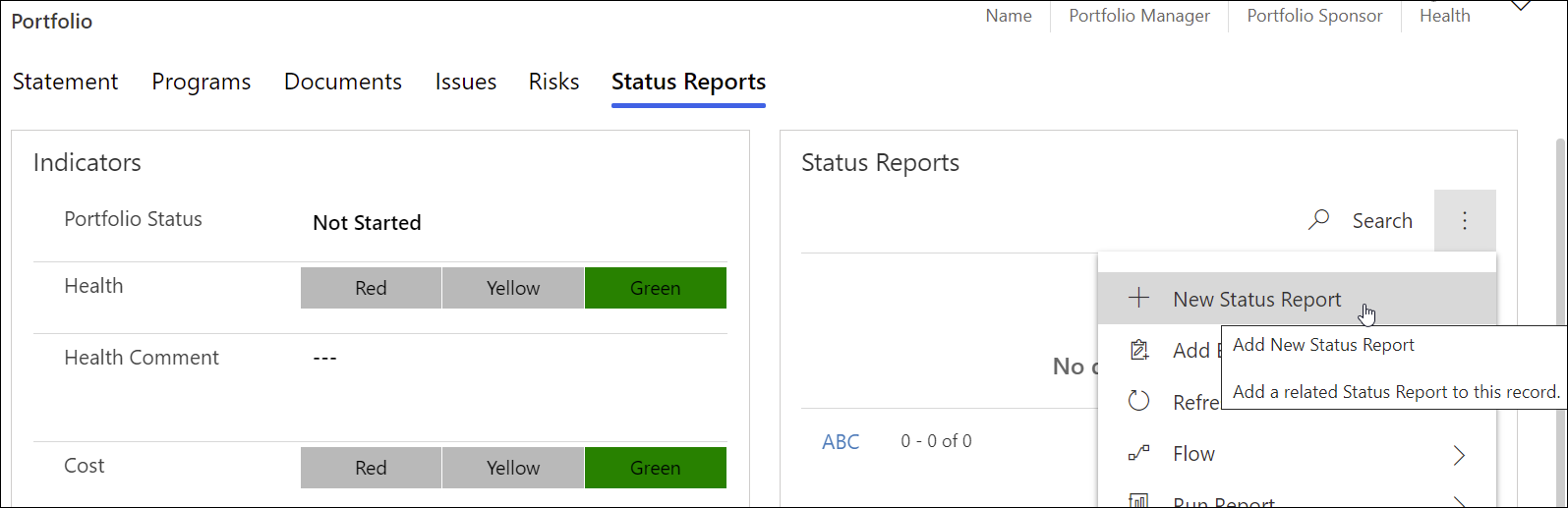Click the Search field in Status Reports
The width and height of the screenshot is (1568, 508).
1382,221
